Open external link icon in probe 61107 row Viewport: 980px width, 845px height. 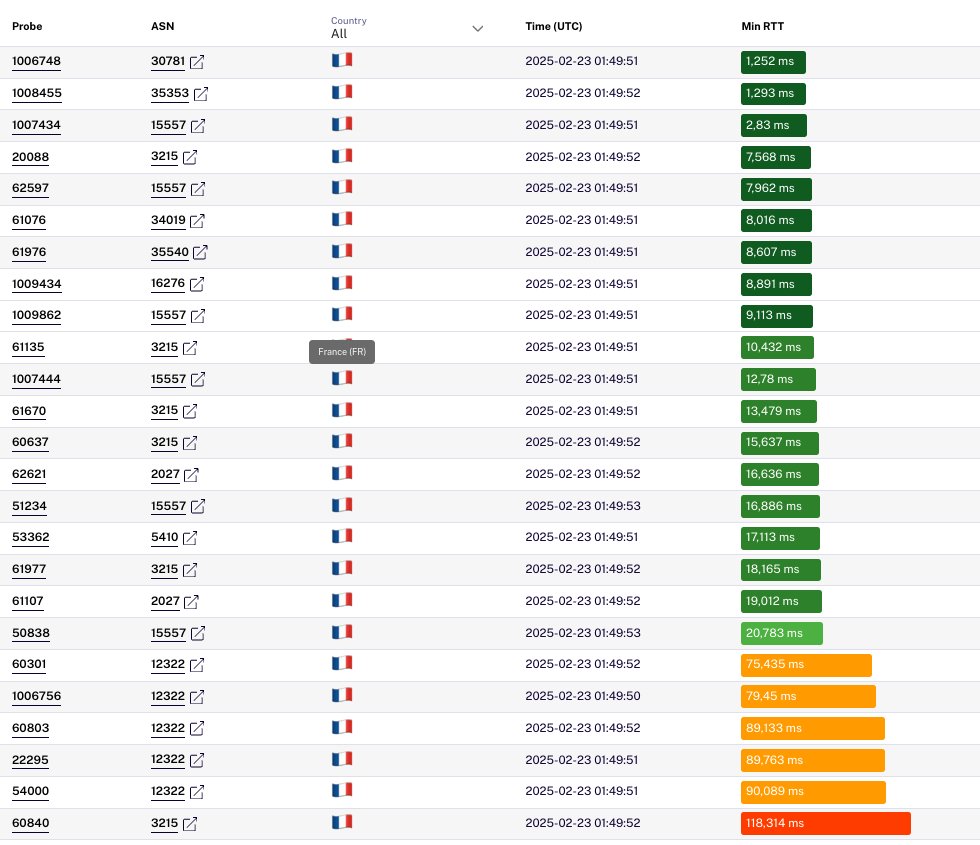click(191, 601)
